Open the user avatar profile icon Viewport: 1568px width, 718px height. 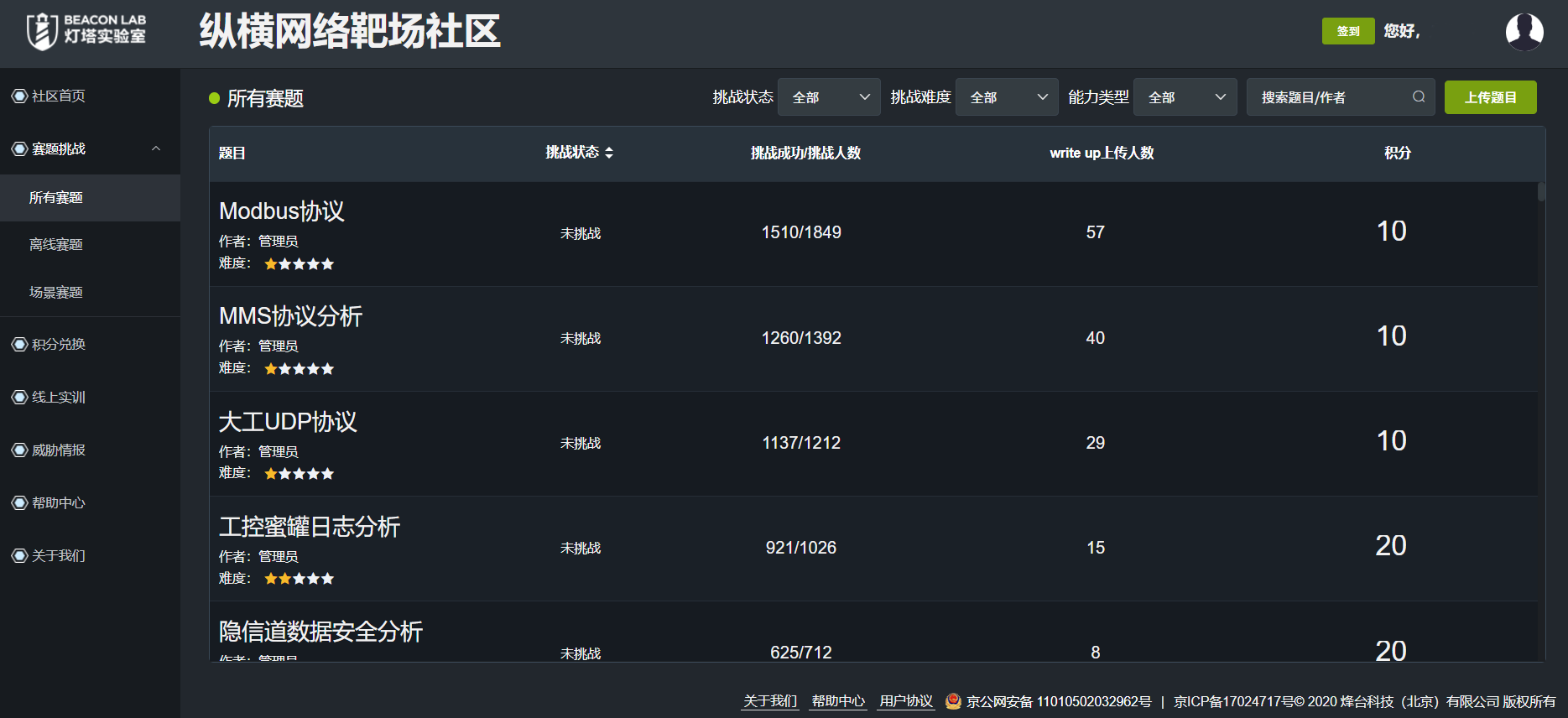[1524, 32]
